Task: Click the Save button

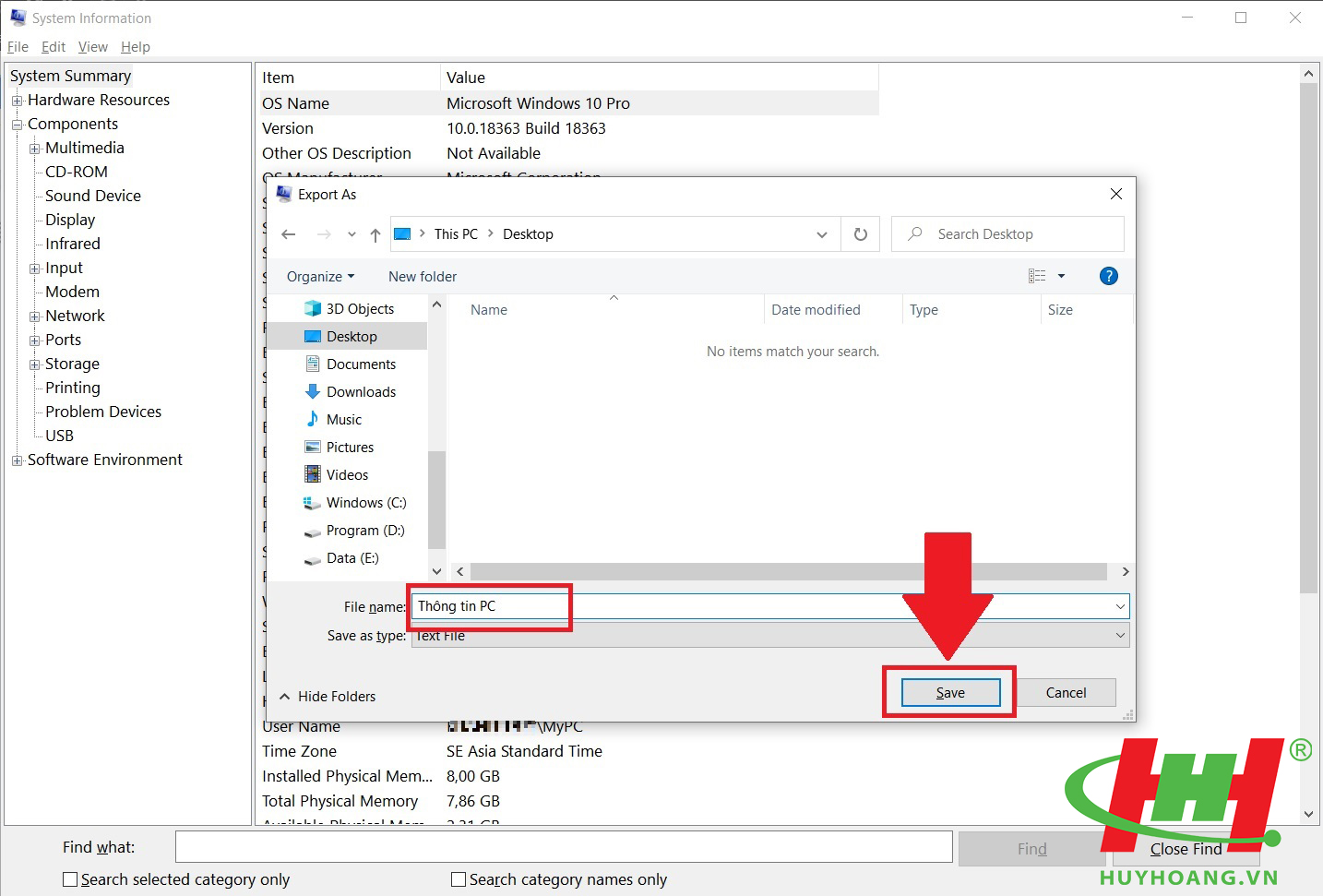Action: coord(950,693)
